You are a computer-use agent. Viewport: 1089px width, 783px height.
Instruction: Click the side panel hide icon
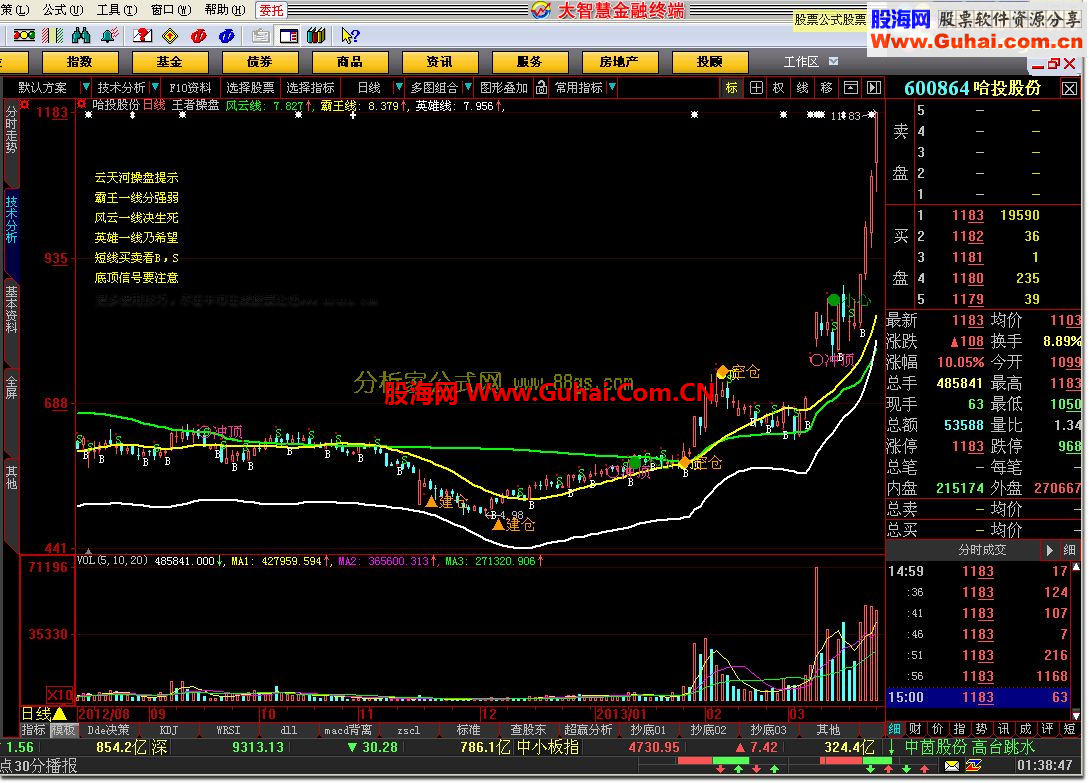coord(874,88)
